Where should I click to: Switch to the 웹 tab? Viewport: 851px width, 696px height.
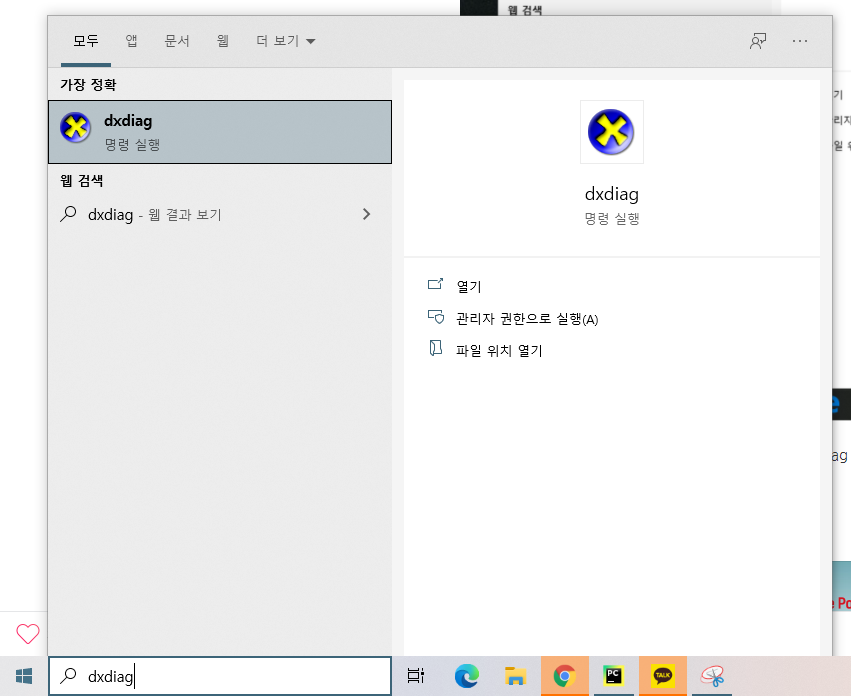pyautogui.click(x=223, y=41)
